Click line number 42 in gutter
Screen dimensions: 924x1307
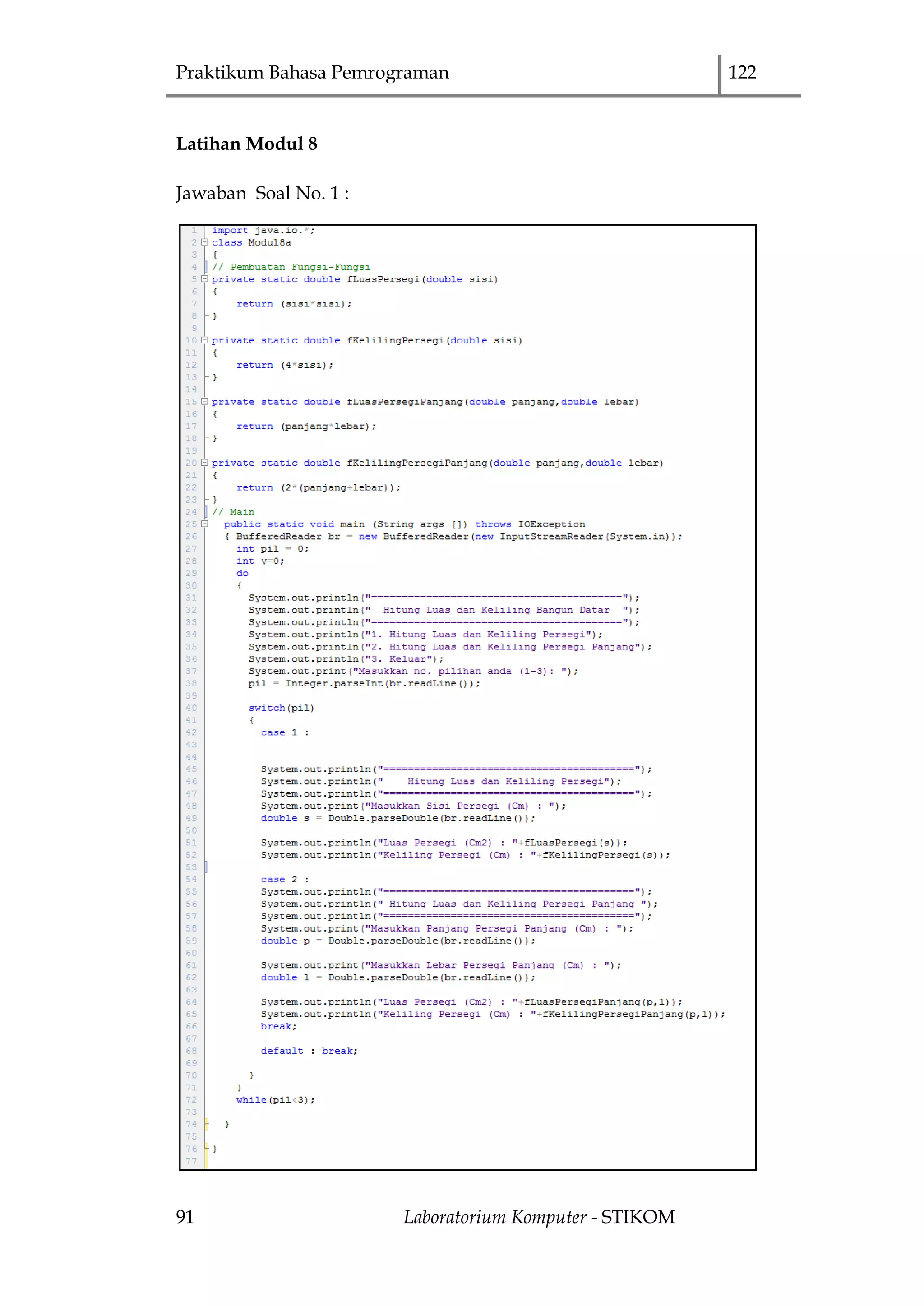tap(191, 732)
